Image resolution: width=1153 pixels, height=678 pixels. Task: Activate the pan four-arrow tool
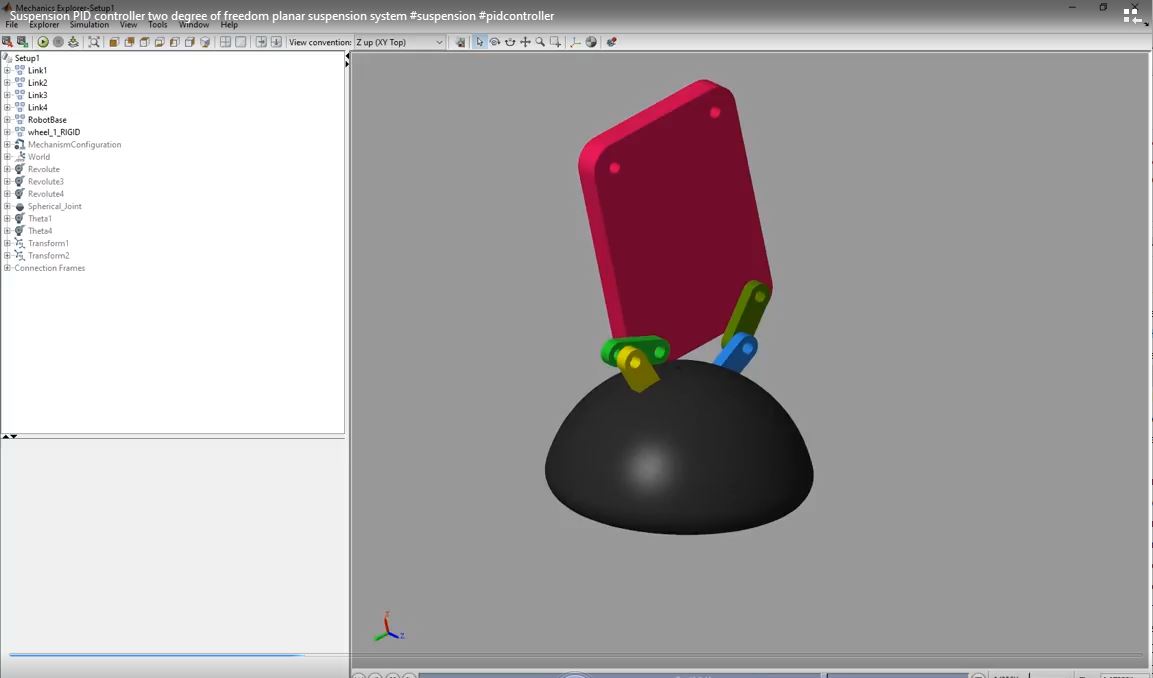[x=525, y=42]
